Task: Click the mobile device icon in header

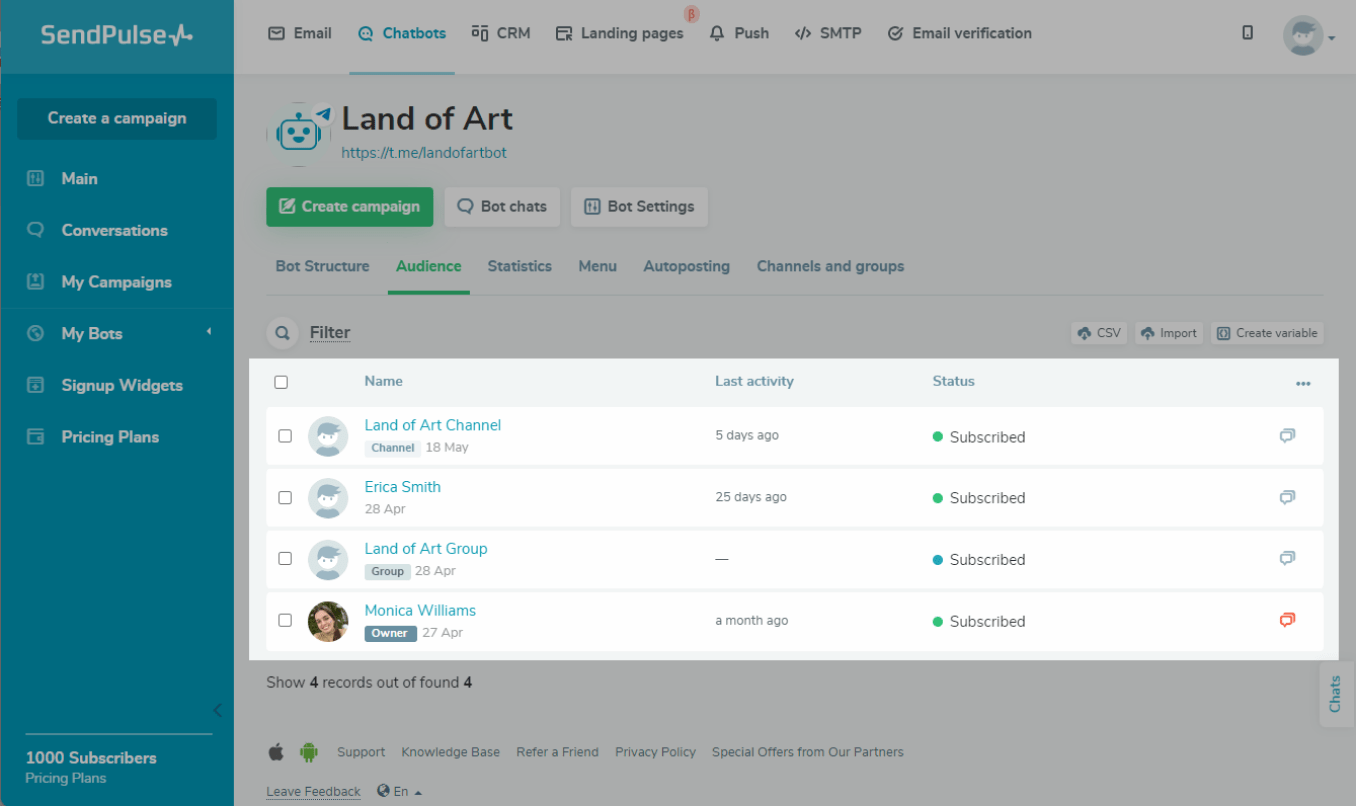Action: 1247,33
